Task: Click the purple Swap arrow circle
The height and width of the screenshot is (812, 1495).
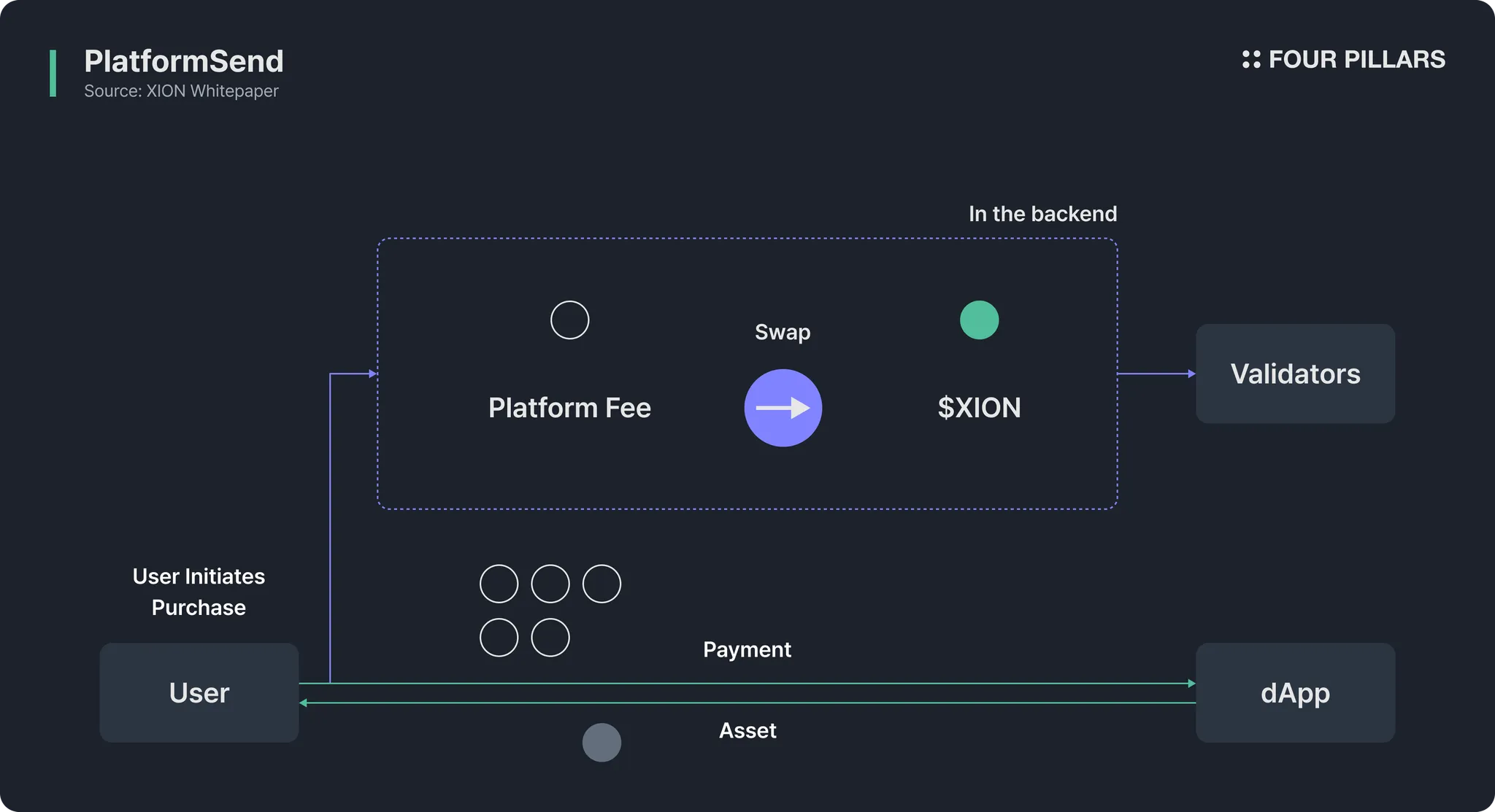Action: (783, 408)
